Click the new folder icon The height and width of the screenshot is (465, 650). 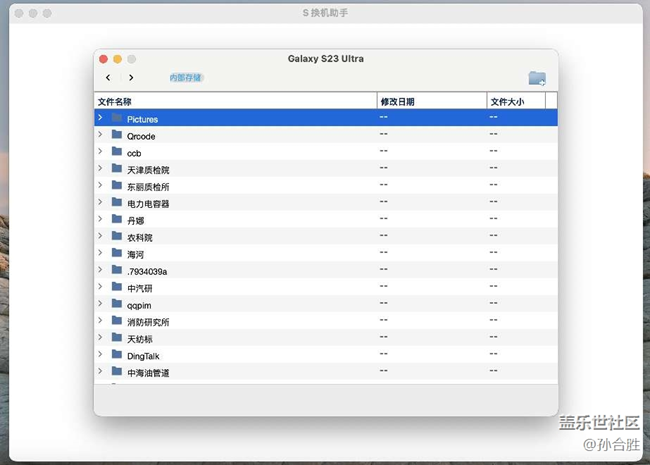537,78
